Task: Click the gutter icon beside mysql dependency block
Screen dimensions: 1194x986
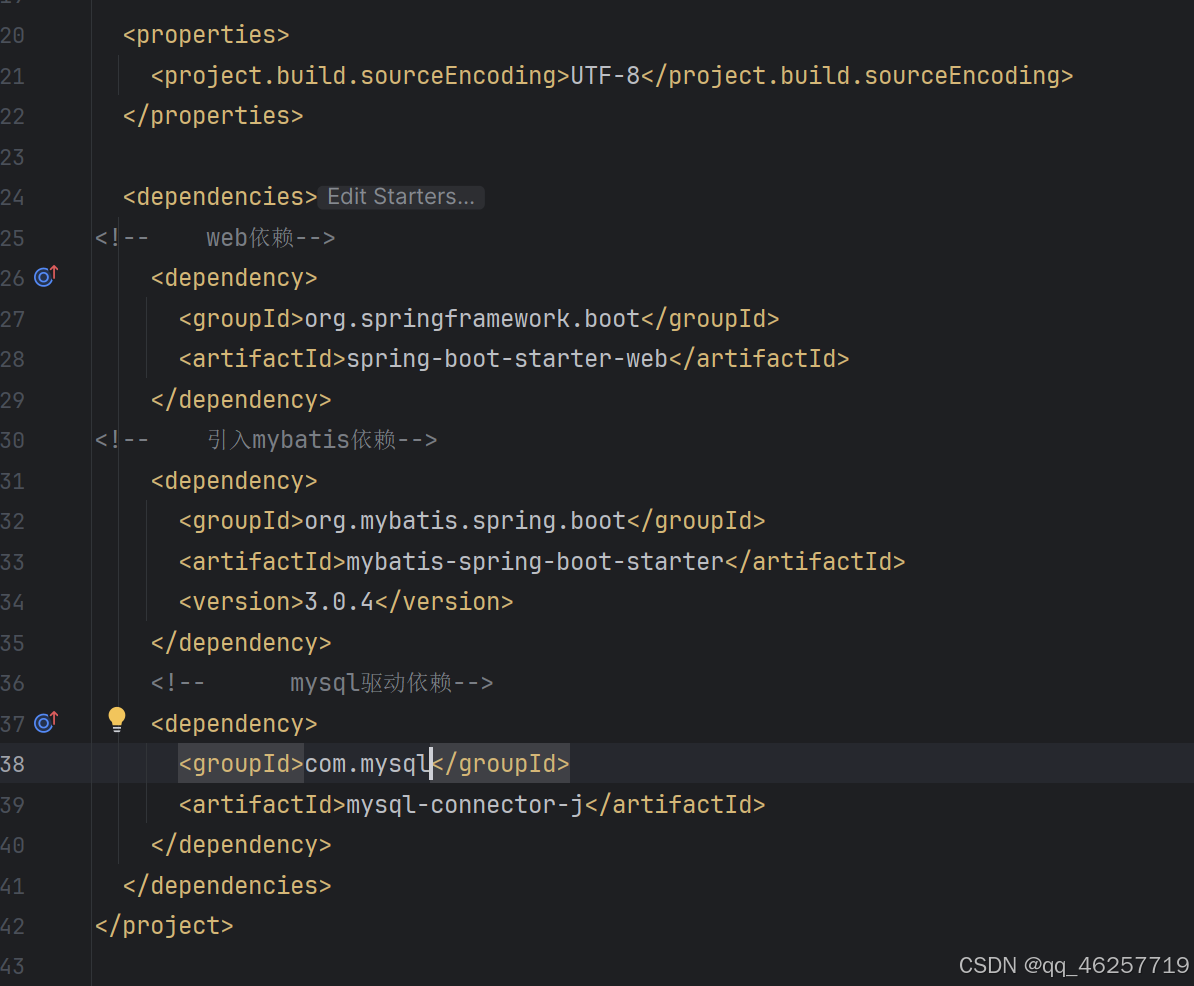Action: [45, 722]
